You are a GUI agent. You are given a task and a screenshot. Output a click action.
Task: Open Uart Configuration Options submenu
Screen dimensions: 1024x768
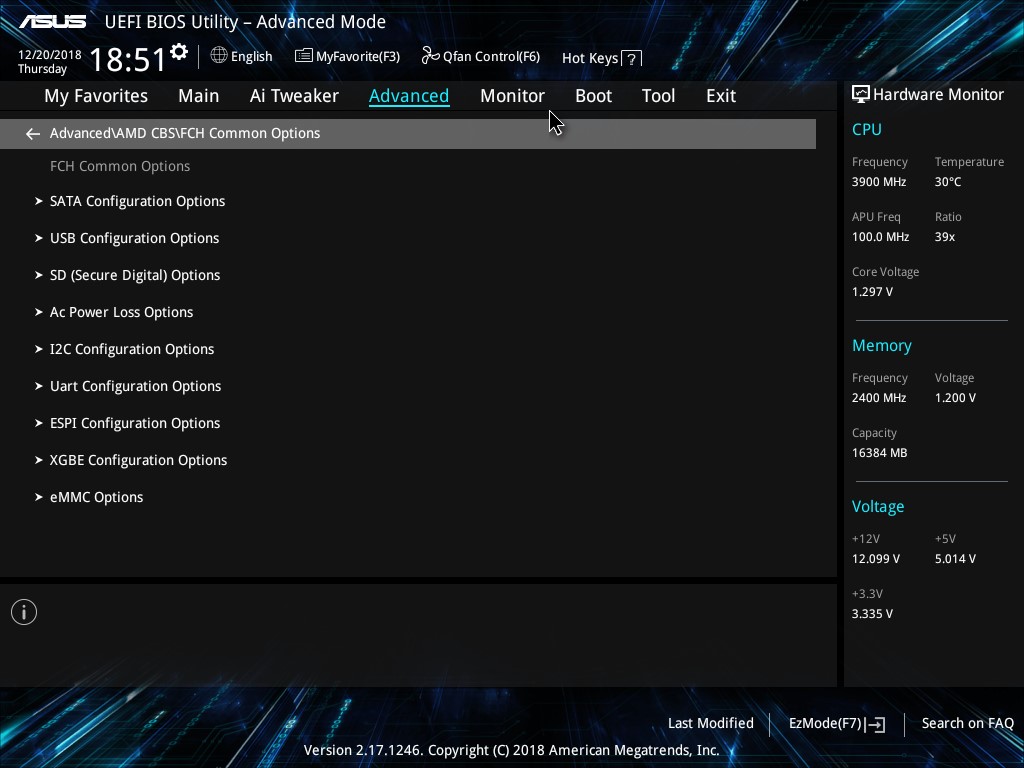(x=136, y=387)
